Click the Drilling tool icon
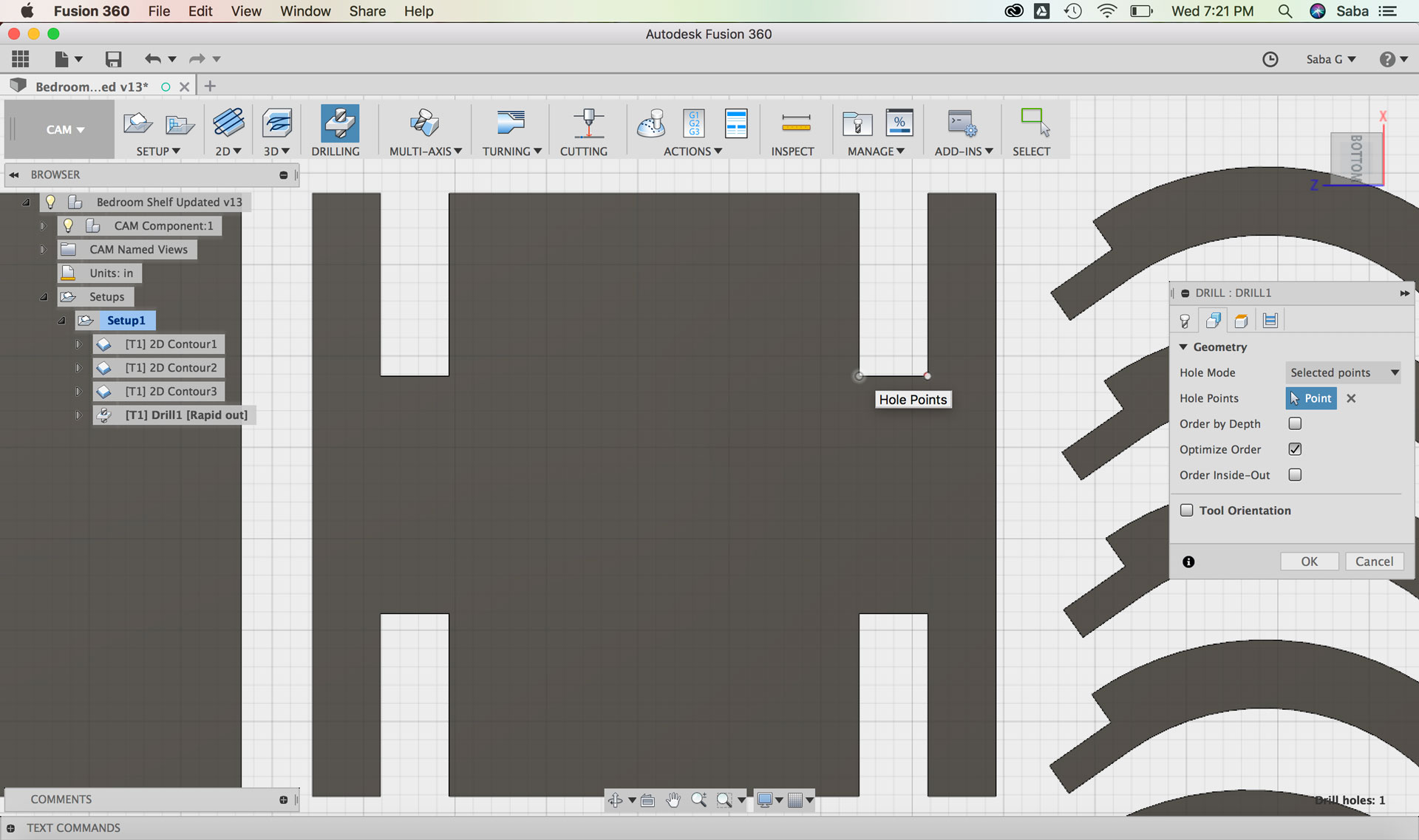 [x=339, y=123]
